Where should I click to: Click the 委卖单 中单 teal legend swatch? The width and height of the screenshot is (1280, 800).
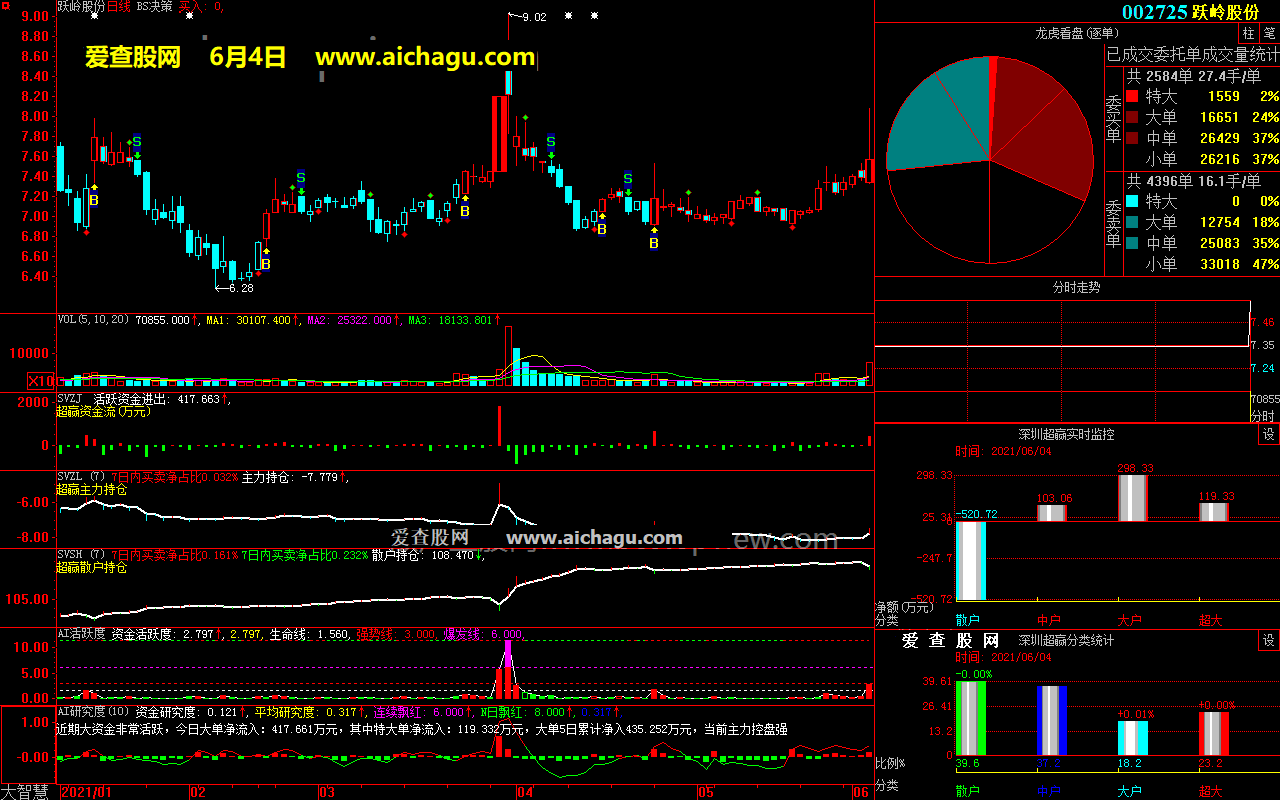pos(1132,243)
